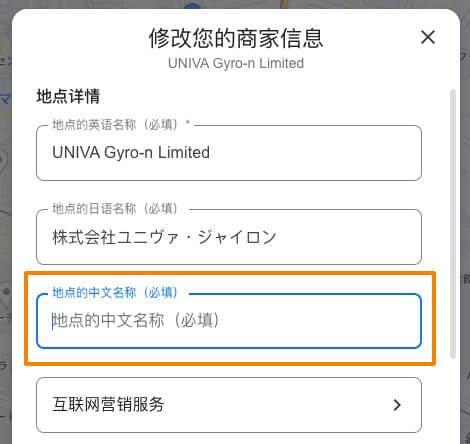
Task: Place cursor after ジャイロン in Japanese name field
Action: point(277,237)
